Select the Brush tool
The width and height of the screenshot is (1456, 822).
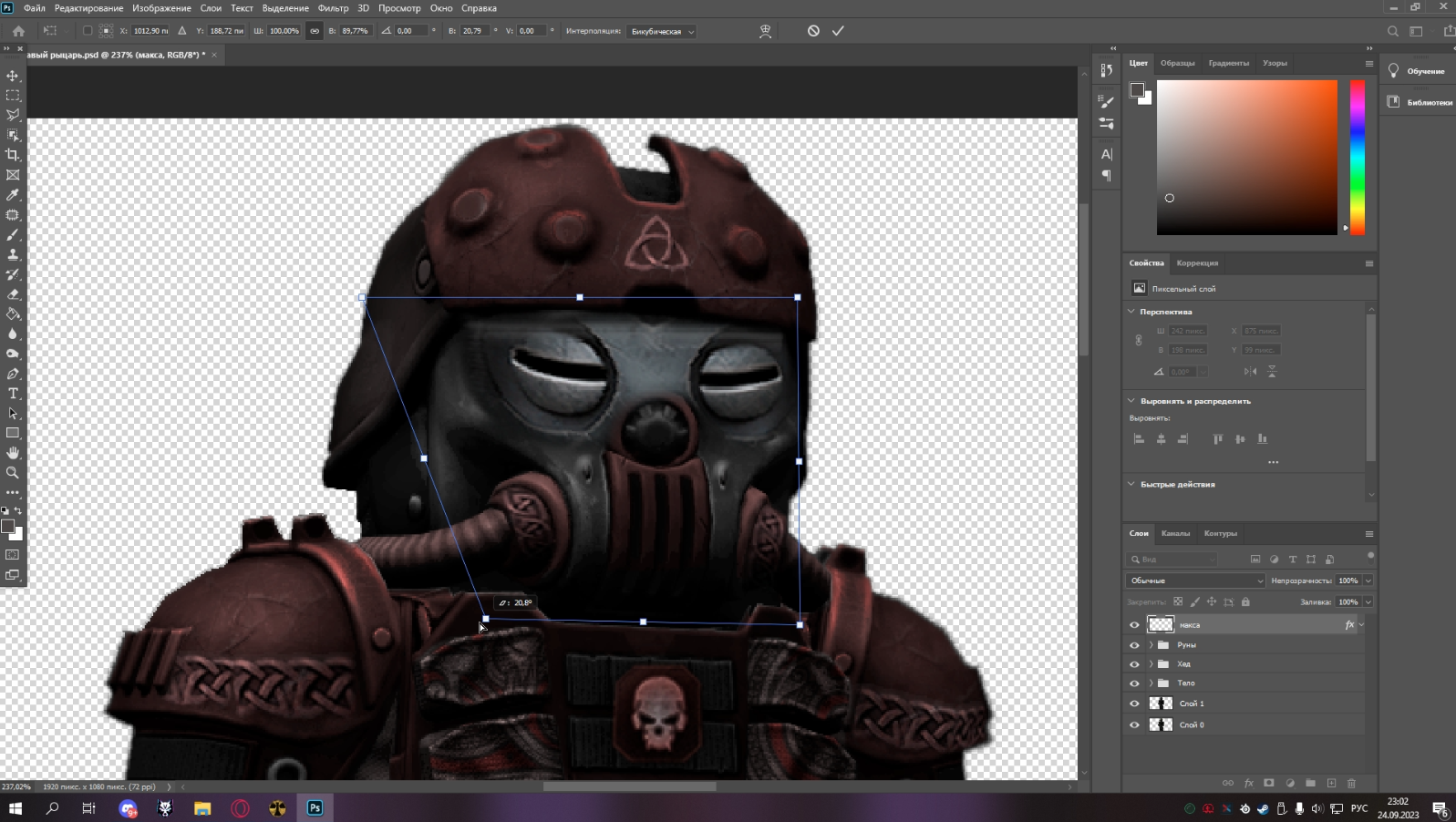13,235
